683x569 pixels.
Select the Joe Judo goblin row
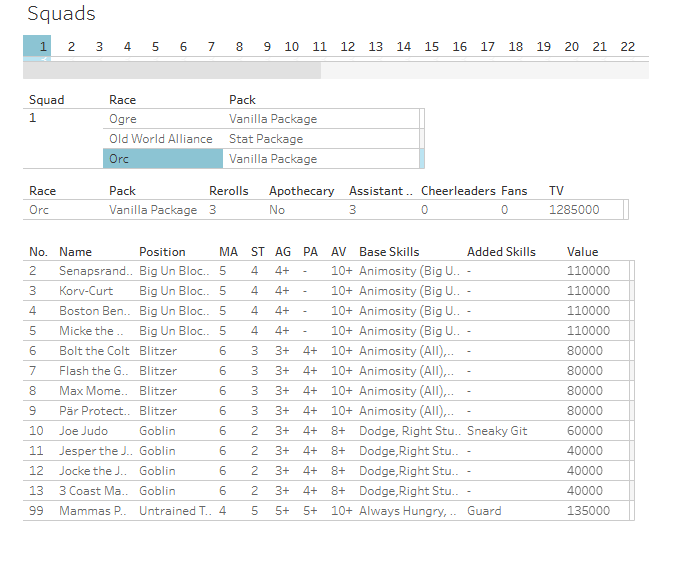83,431
